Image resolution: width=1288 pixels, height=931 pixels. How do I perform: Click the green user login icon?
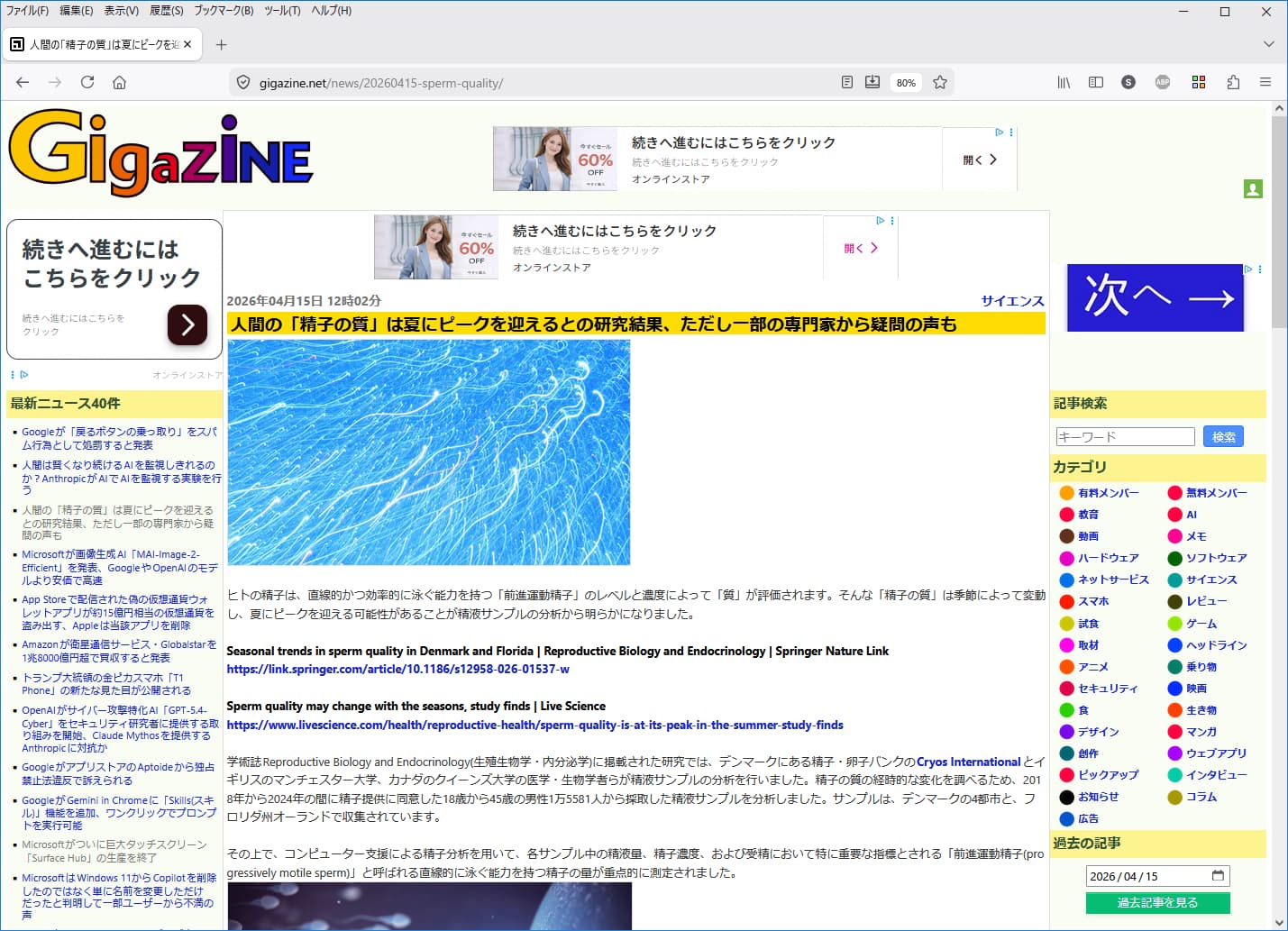1253,189
